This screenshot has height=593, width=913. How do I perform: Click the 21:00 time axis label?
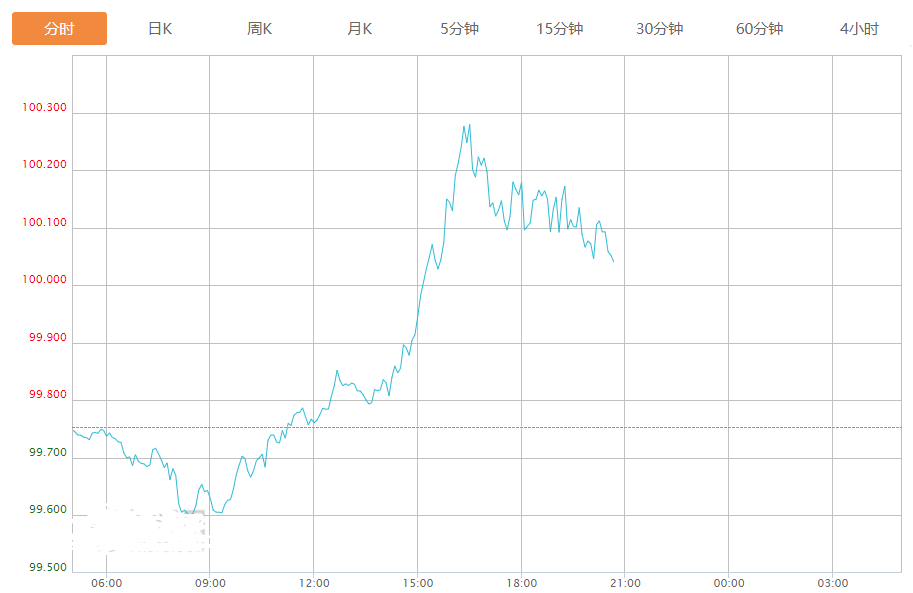pyautogui.click(x=625, y=583)
